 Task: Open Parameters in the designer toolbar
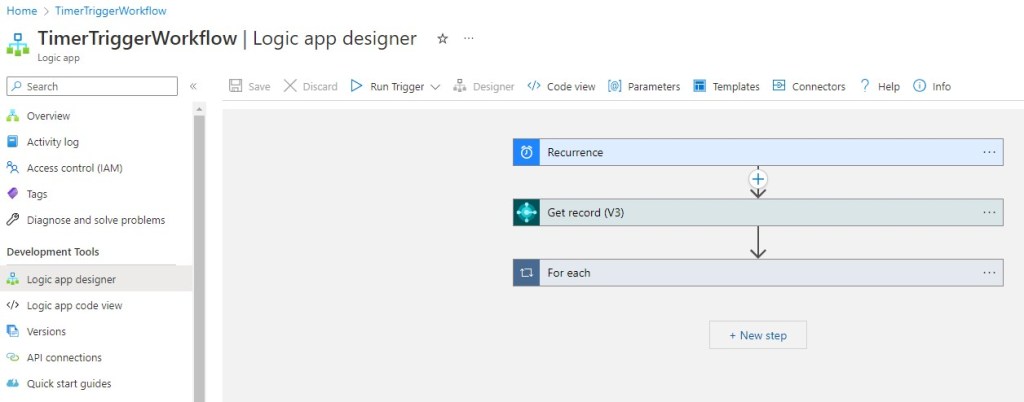tap(644, 87)
